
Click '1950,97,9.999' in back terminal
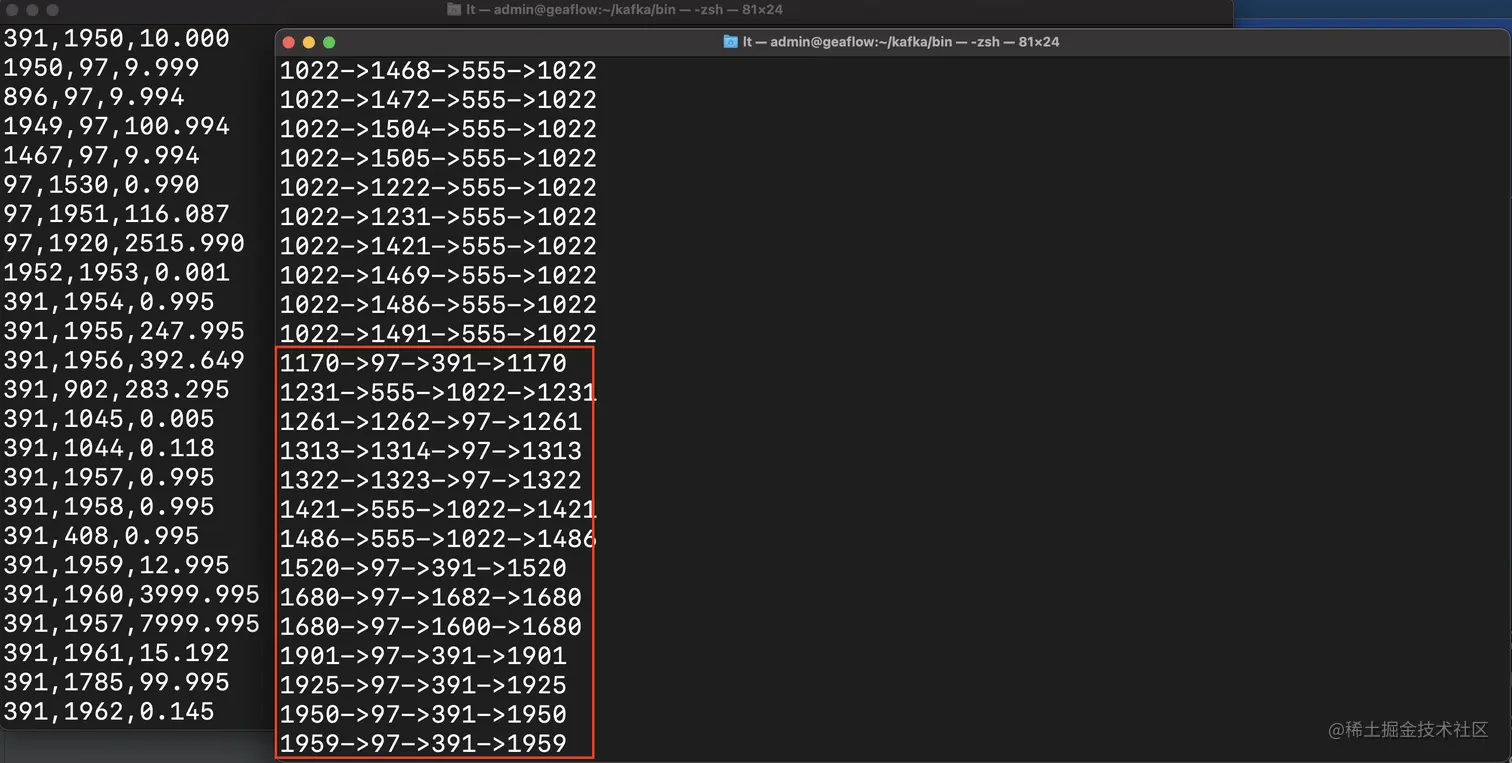(x=101, y=68)
